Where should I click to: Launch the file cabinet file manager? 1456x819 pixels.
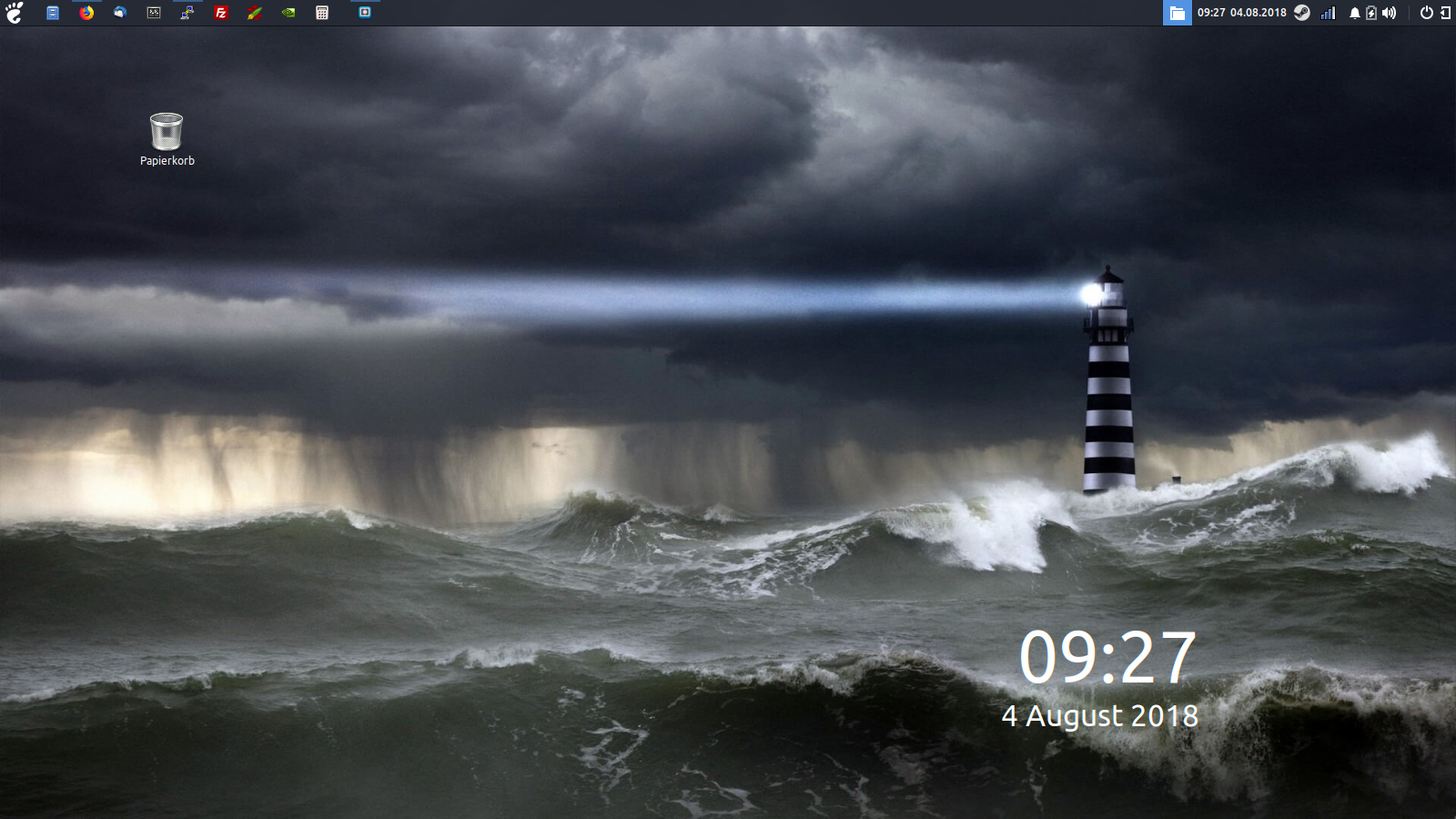(x=53, y=13)
